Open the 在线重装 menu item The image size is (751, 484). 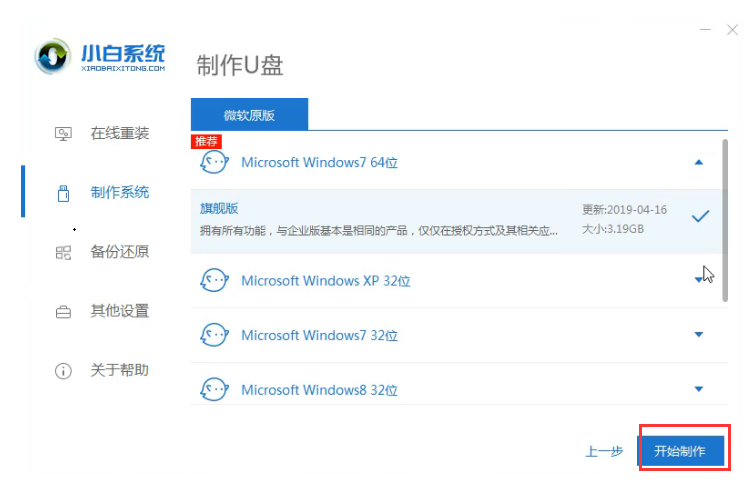point(120,133)
